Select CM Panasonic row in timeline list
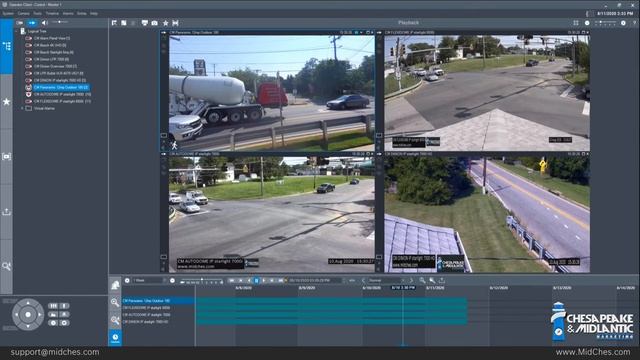 pos(158,301)
